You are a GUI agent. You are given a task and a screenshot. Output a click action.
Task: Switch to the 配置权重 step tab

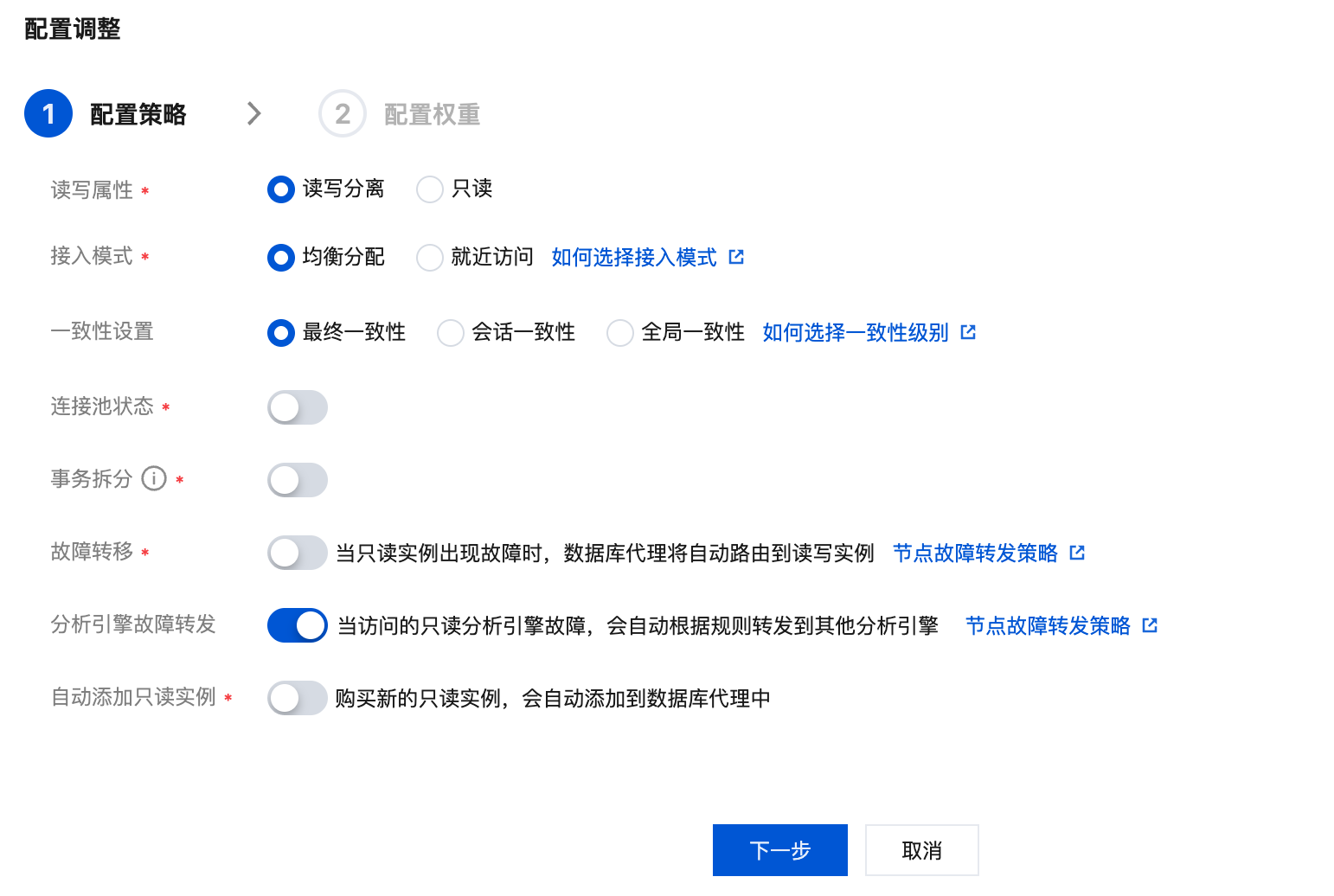[431, 114]
